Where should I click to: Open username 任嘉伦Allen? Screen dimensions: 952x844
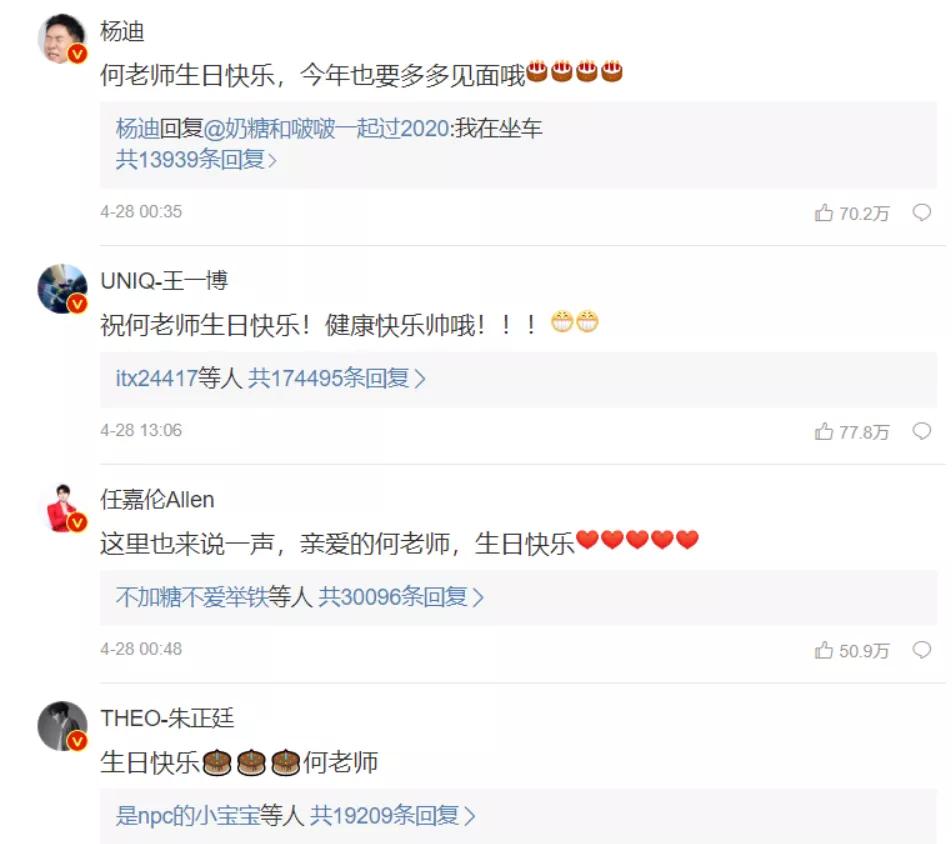[157, 500]
